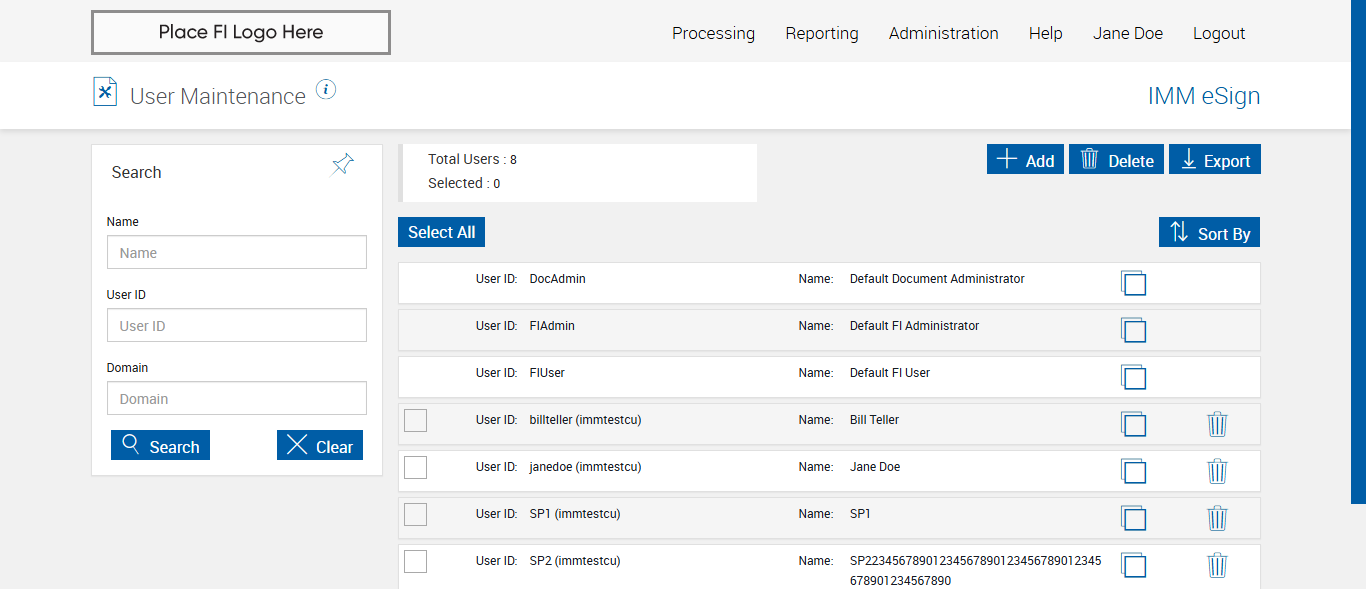Export the user list
1366x589 pixels.
(1214, 160)
